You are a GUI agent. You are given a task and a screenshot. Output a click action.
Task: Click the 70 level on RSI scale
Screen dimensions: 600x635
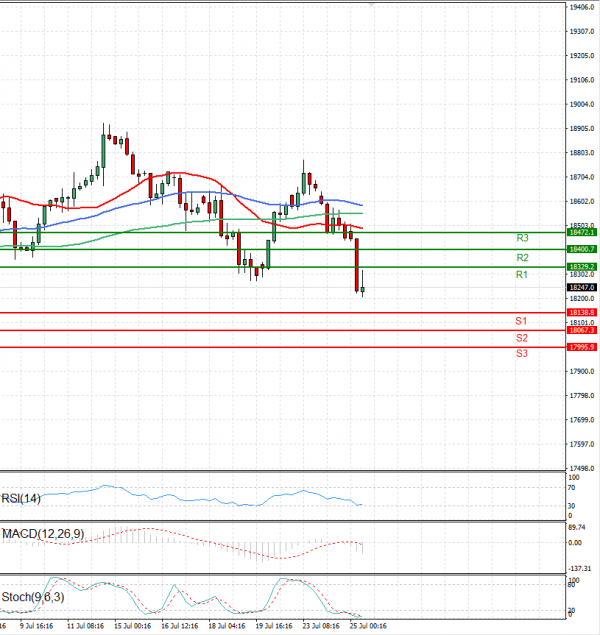tap(571, 488)
